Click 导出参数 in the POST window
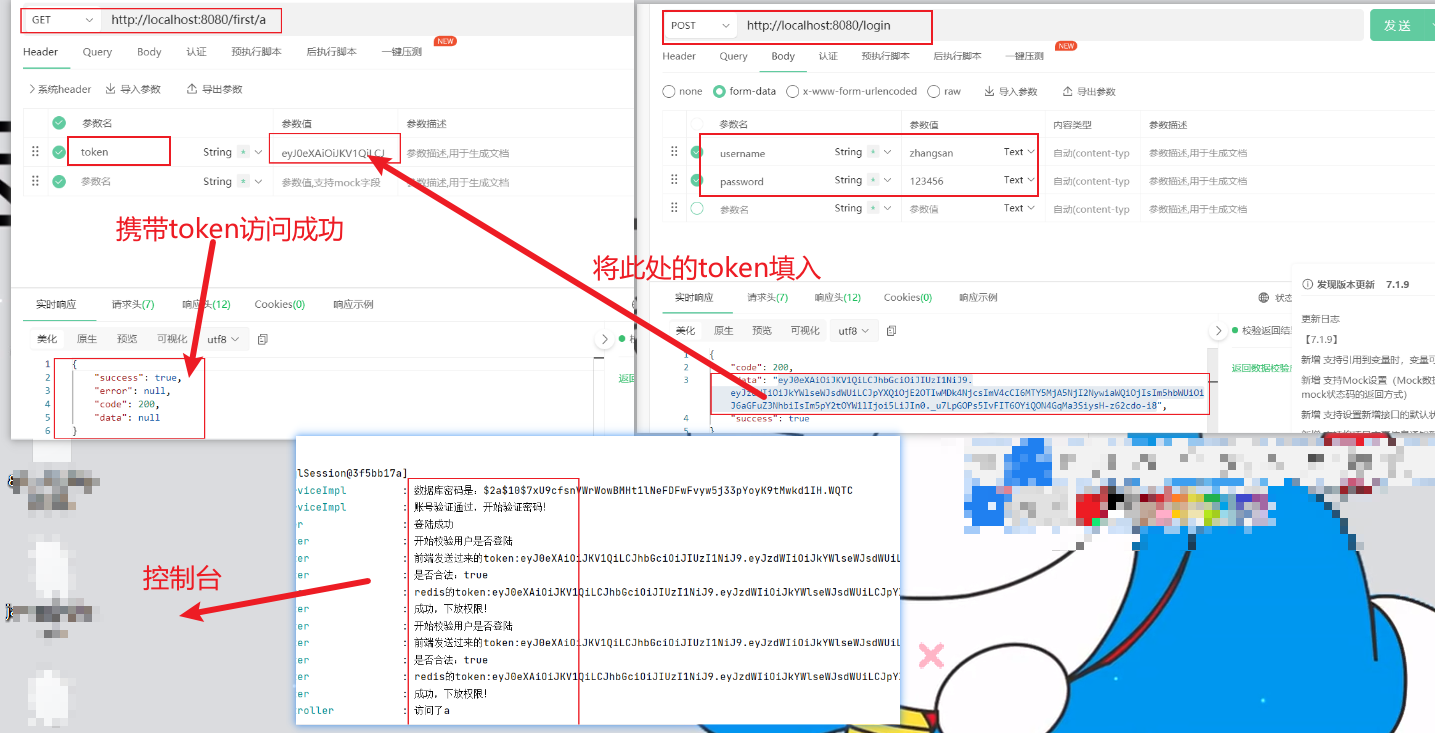Screen dimensions: 1435x733 [x=1089, y=91]
